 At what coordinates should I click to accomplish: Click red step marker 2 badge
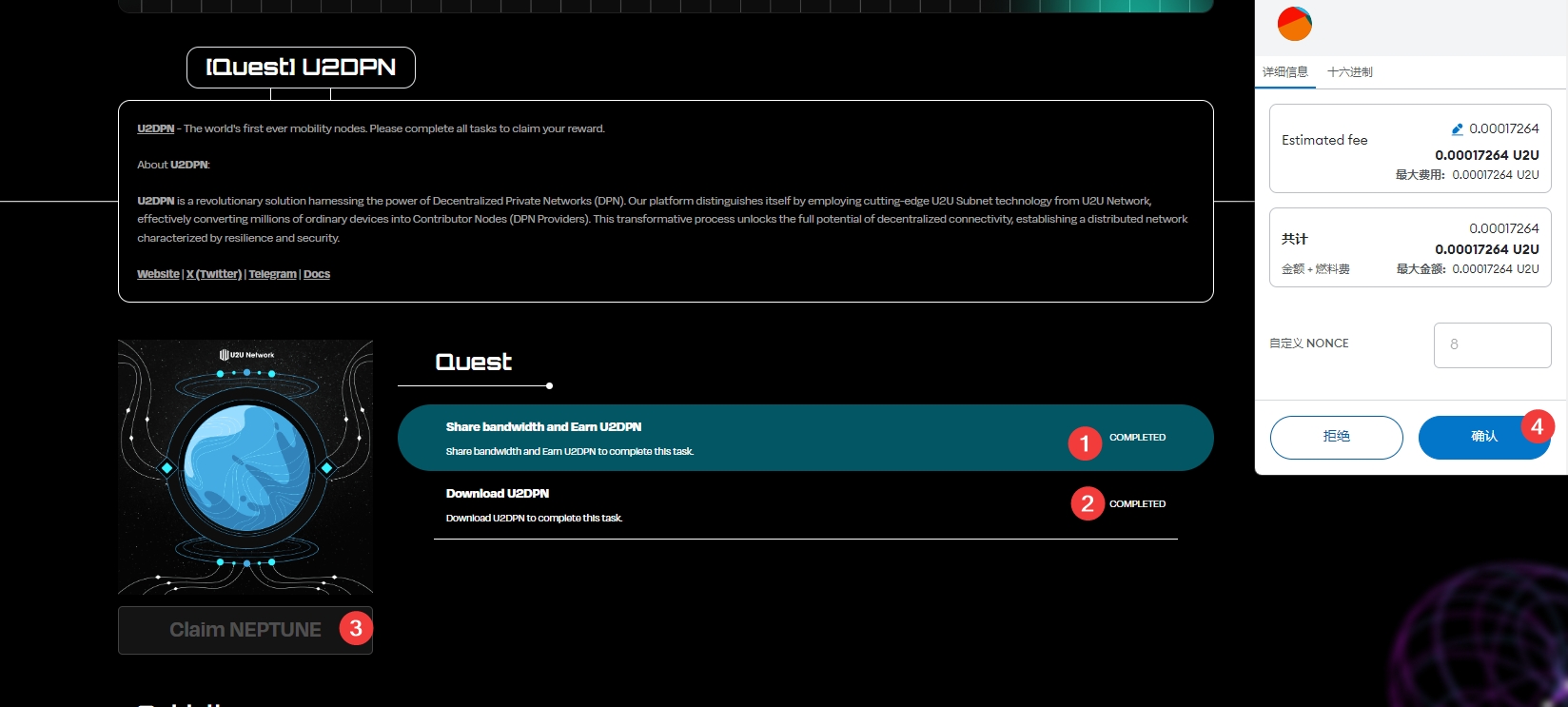pyautogui.click(x=1088, y=503)
